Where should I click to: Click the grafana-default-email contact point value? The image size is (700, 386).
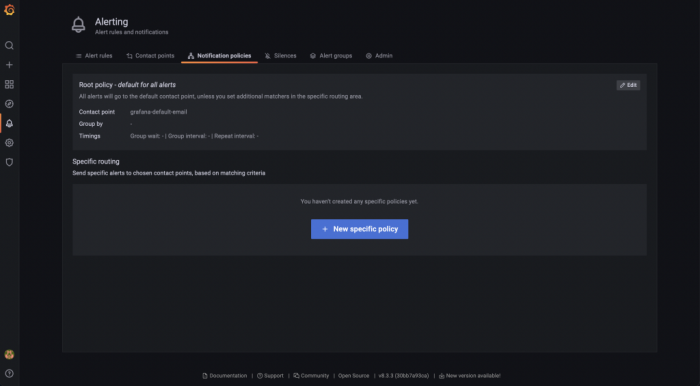click(x=158, y=112)
